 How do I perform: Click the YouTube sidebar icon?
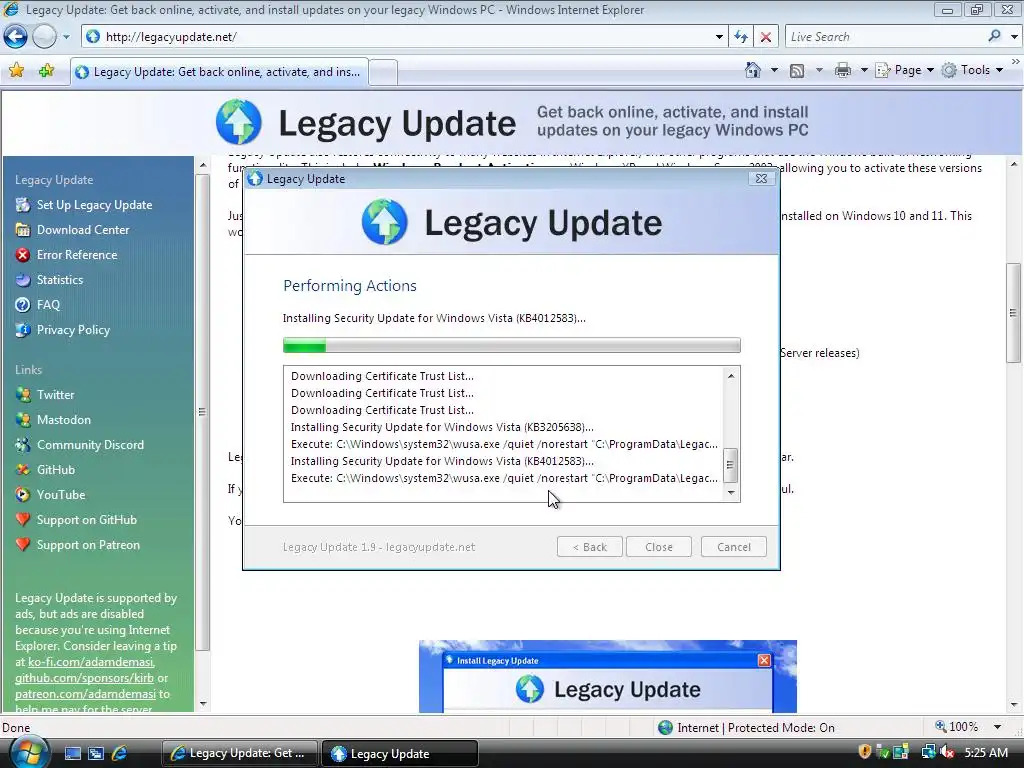[23, 494]
